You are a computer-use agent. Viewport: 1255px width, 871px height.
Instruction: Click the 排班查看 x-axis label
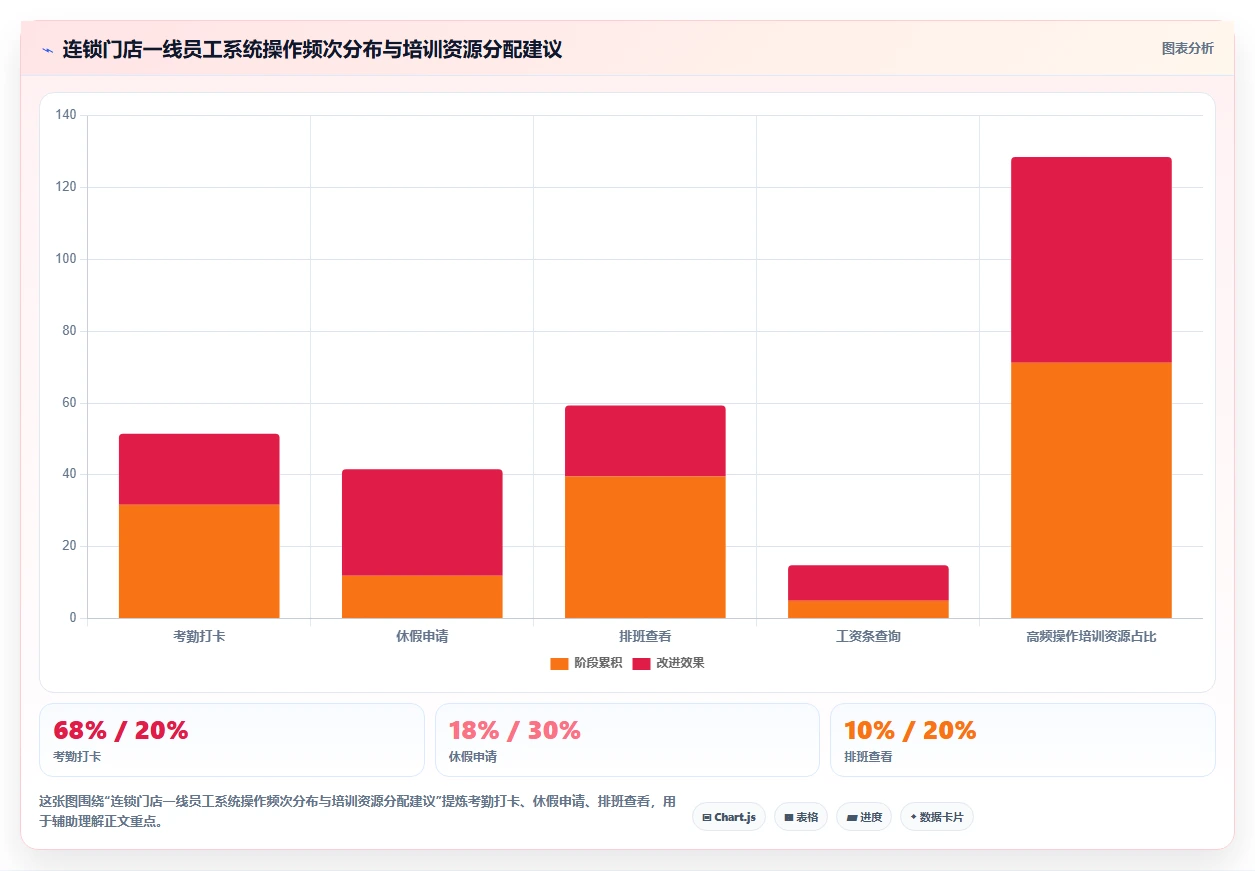pyautogui.click(x=645, y=636)
